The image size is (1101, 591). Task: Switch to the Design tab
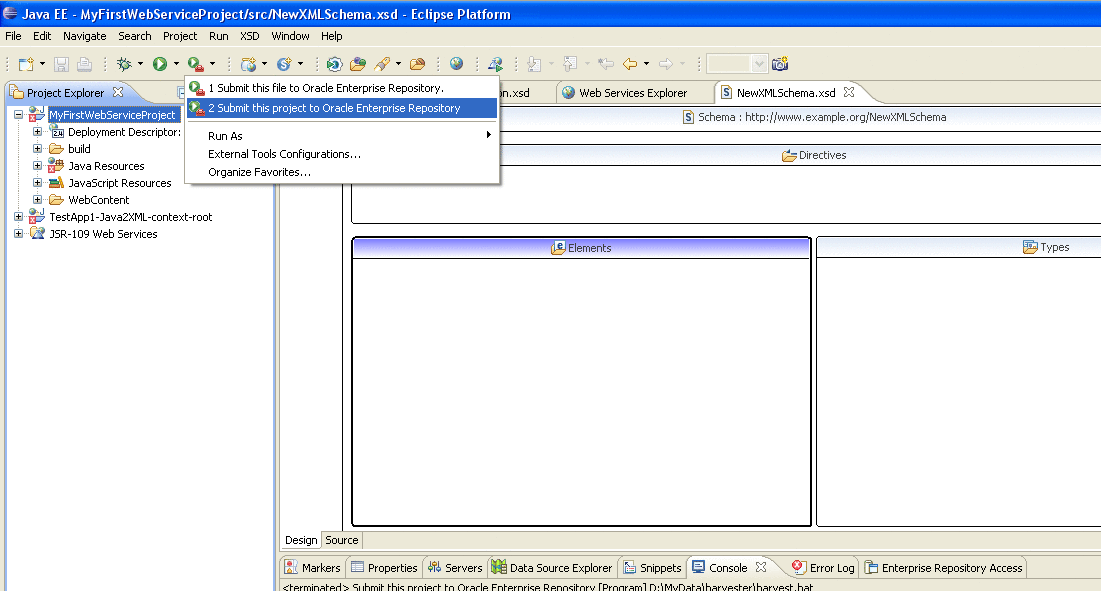tap(301, 540)
